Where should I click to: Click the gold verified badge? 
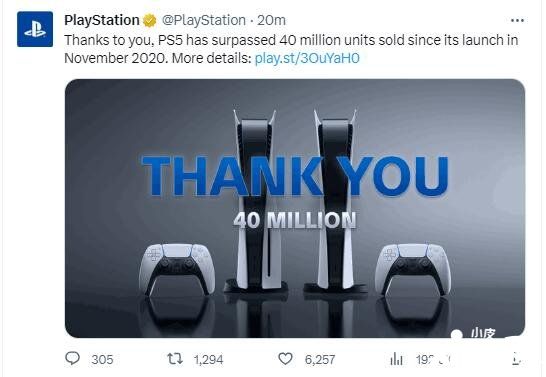click(x=150, y=21)
